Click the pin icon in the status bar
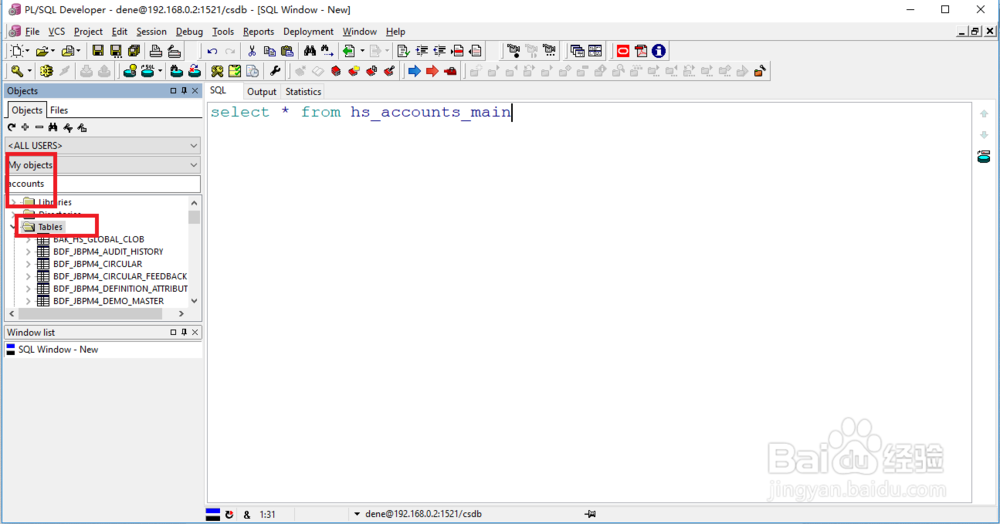The height and width of the screenshot is (524, 1000). pos(590,514)
